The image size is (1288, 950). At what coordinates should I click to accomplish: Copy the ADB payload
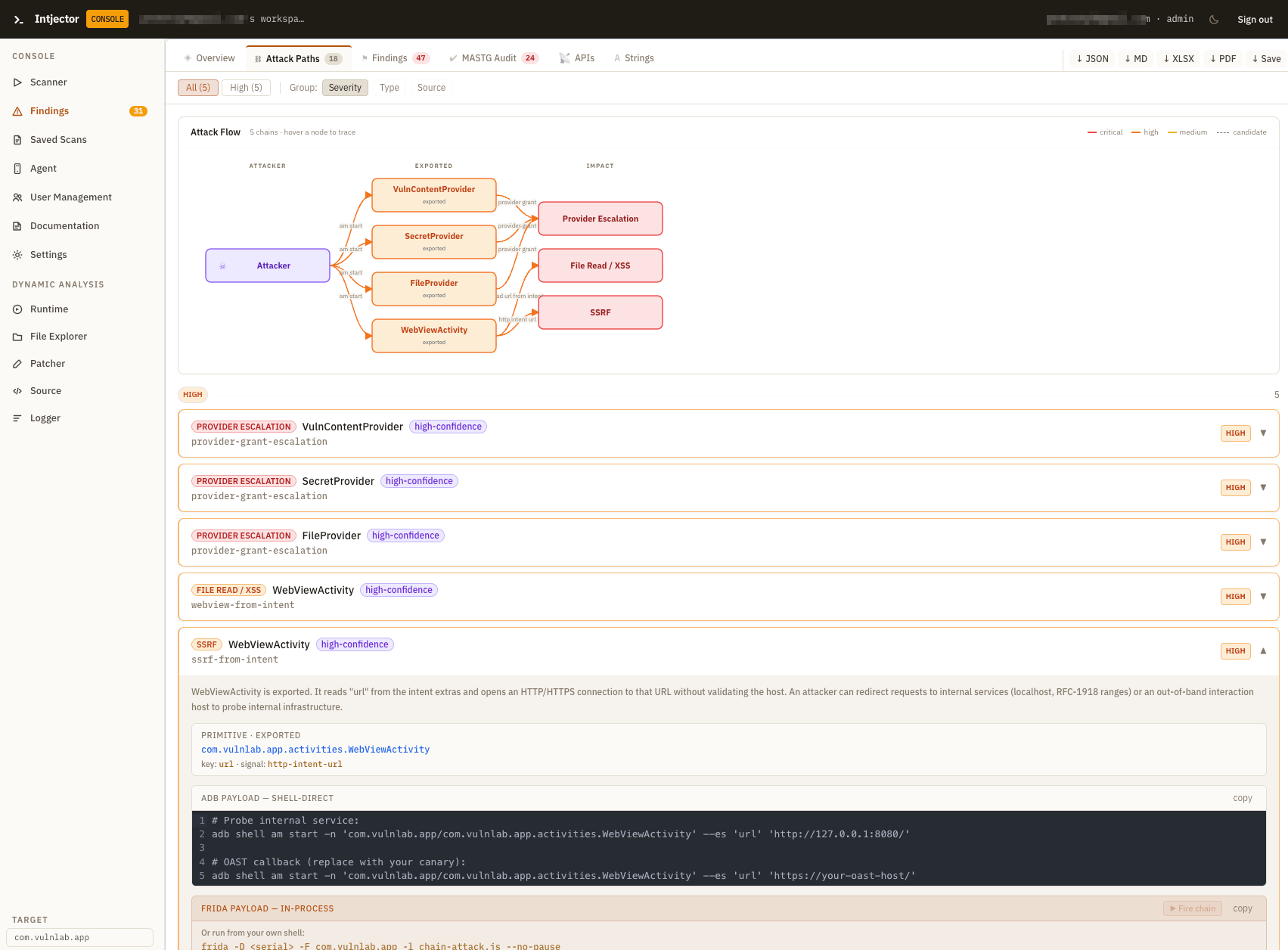1243,798
